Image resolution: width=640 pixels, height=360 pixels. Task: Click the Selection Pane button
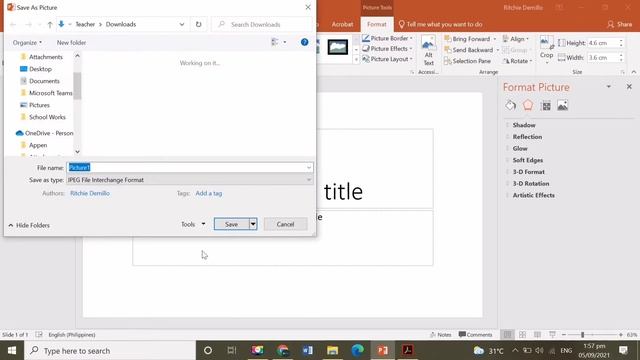(x=467, y=61)
